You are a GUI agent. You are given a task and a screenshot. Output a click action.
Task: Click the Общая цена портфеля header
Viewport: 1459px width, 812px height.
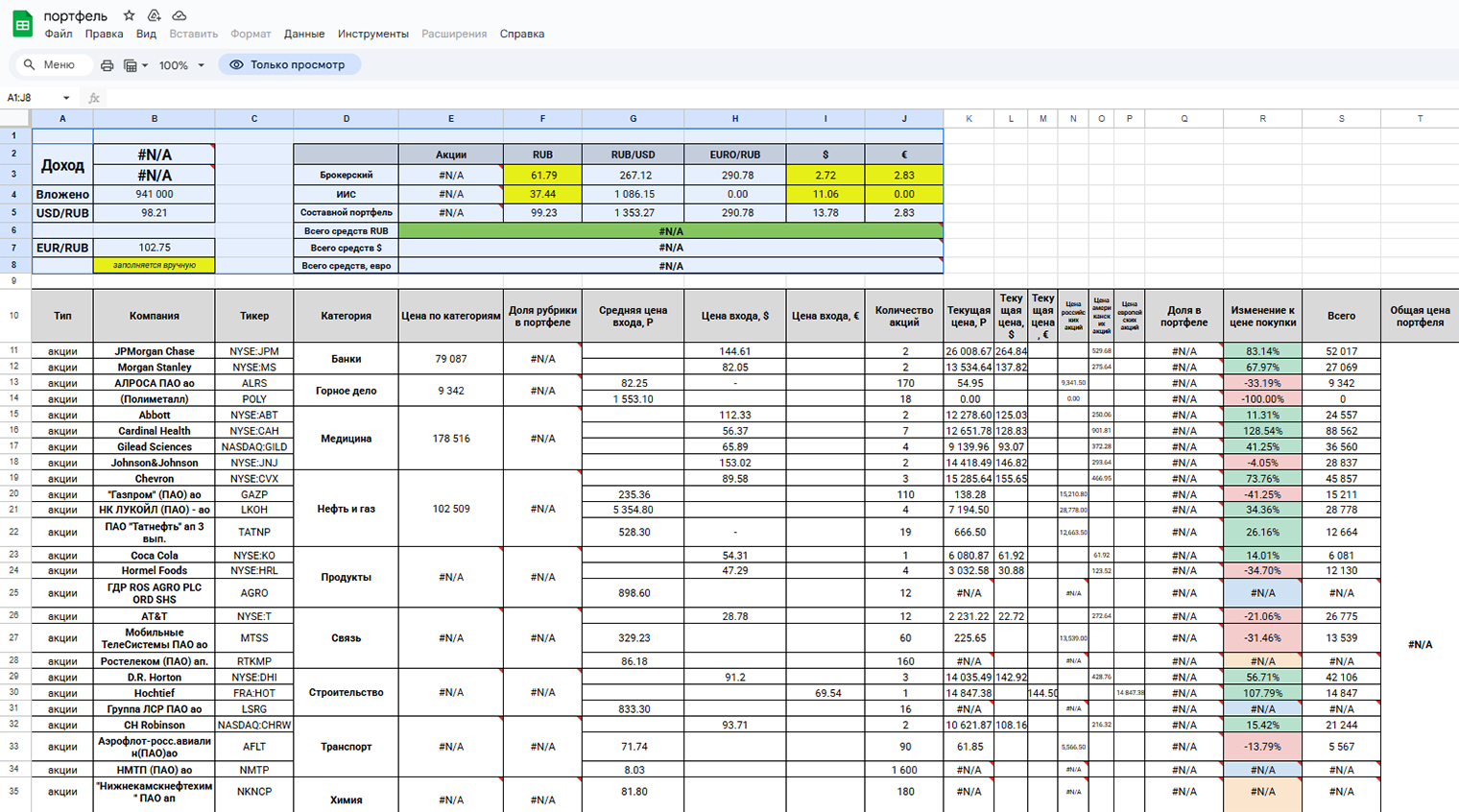tap(1420, 316)
